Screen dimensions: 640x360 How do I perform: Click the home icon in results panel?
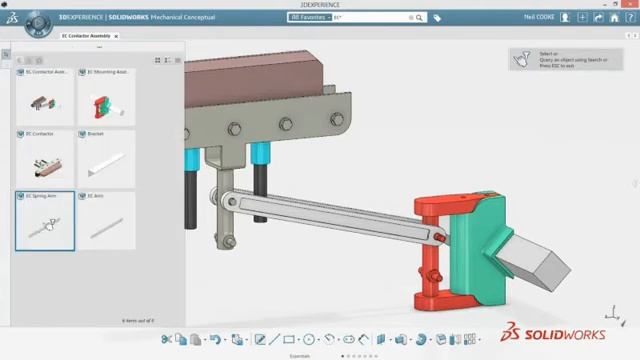[x=39, y=60]
